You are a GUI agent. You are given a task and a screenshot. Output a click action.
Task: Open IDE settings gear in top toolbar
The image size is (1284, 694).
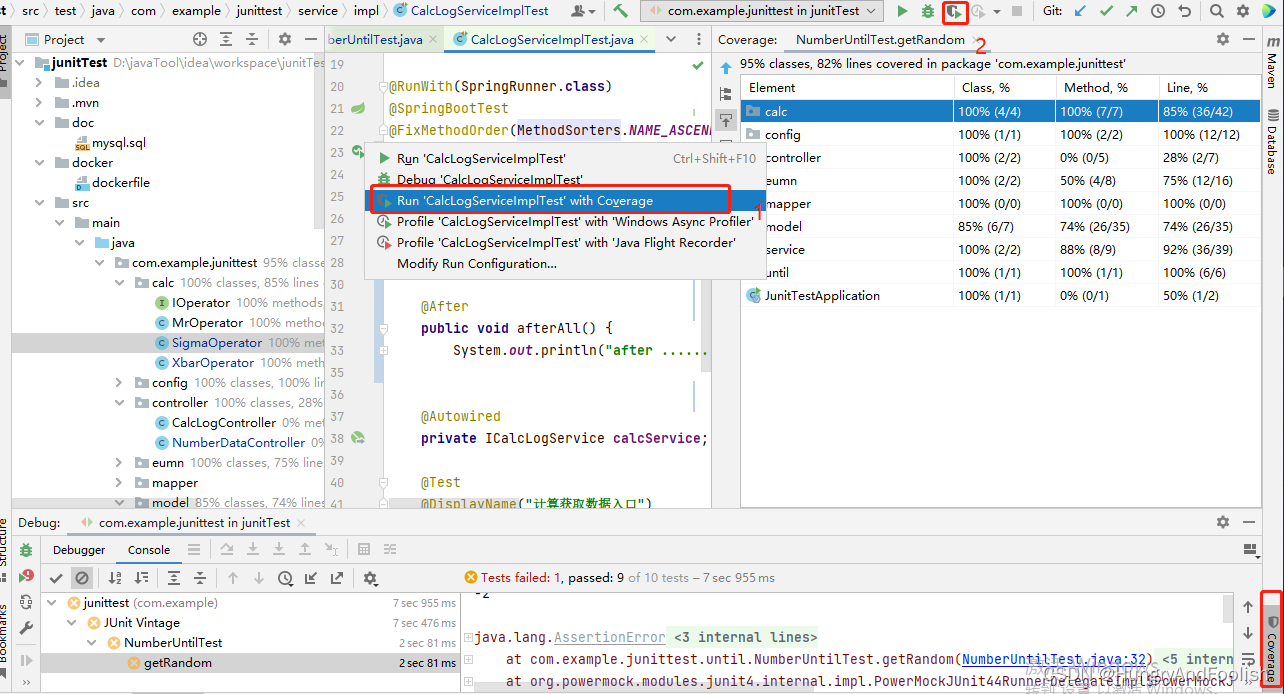click(x=1243, y=11)
